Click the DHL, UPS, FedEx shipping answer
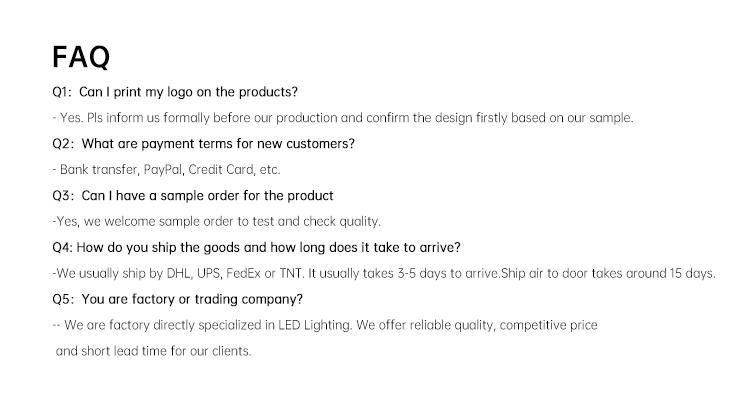This screenshot has height=400, width=750. click(384, 273)
